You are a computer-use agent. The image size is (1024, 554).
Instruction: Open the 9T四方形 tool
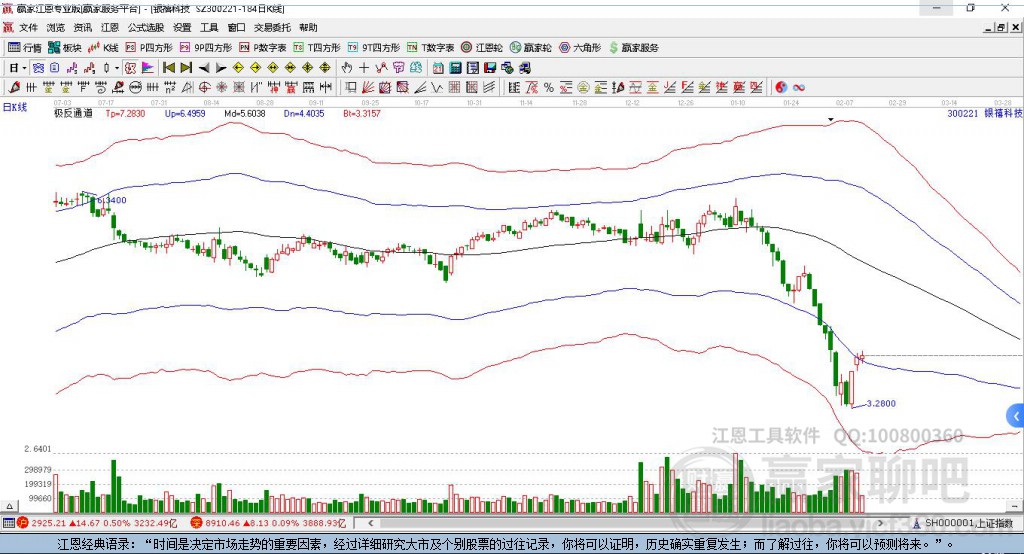coord(374,48)
